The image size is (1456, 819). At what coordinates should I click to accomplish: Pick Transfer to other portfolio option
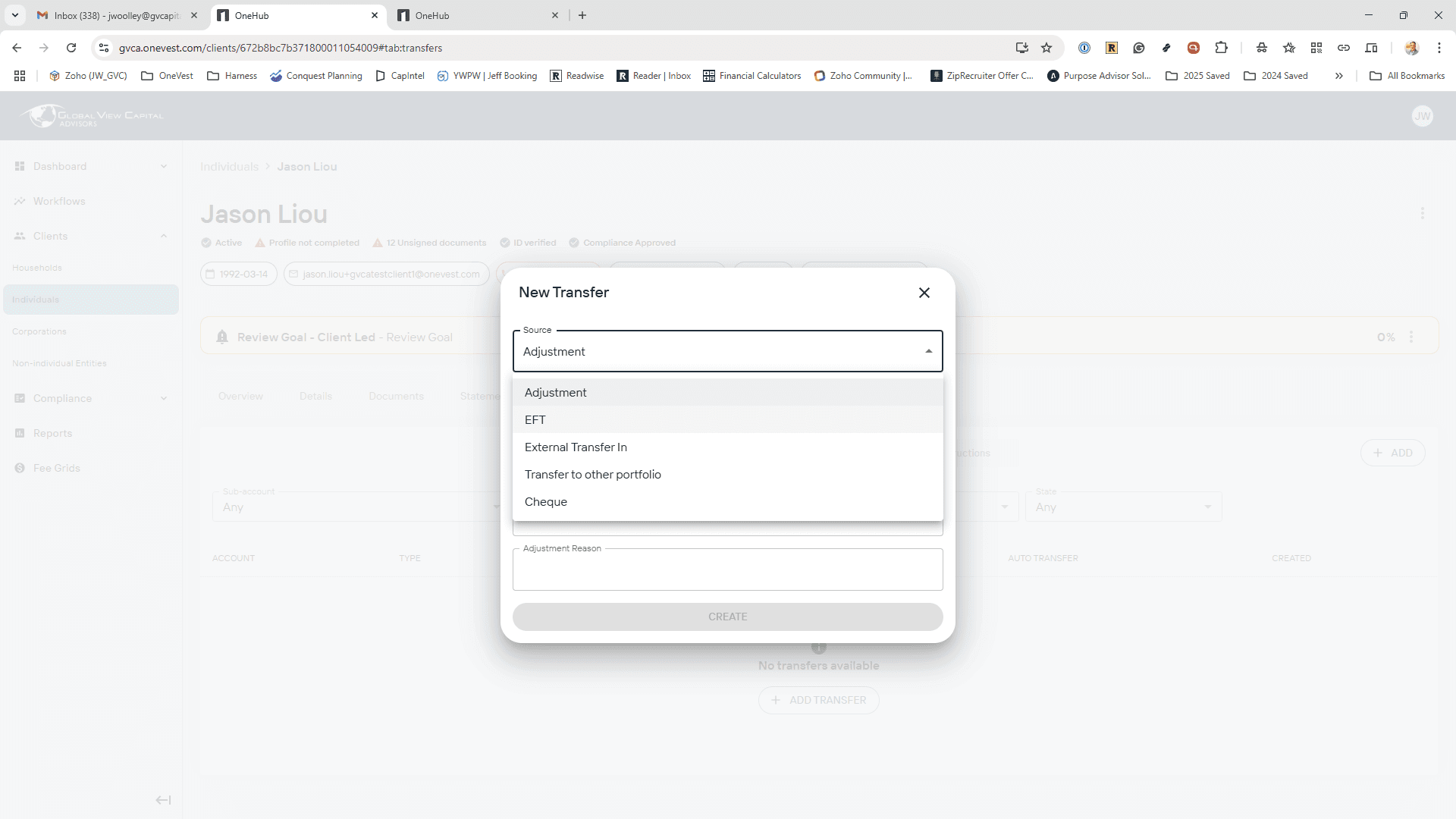click(x=727, y=474)
